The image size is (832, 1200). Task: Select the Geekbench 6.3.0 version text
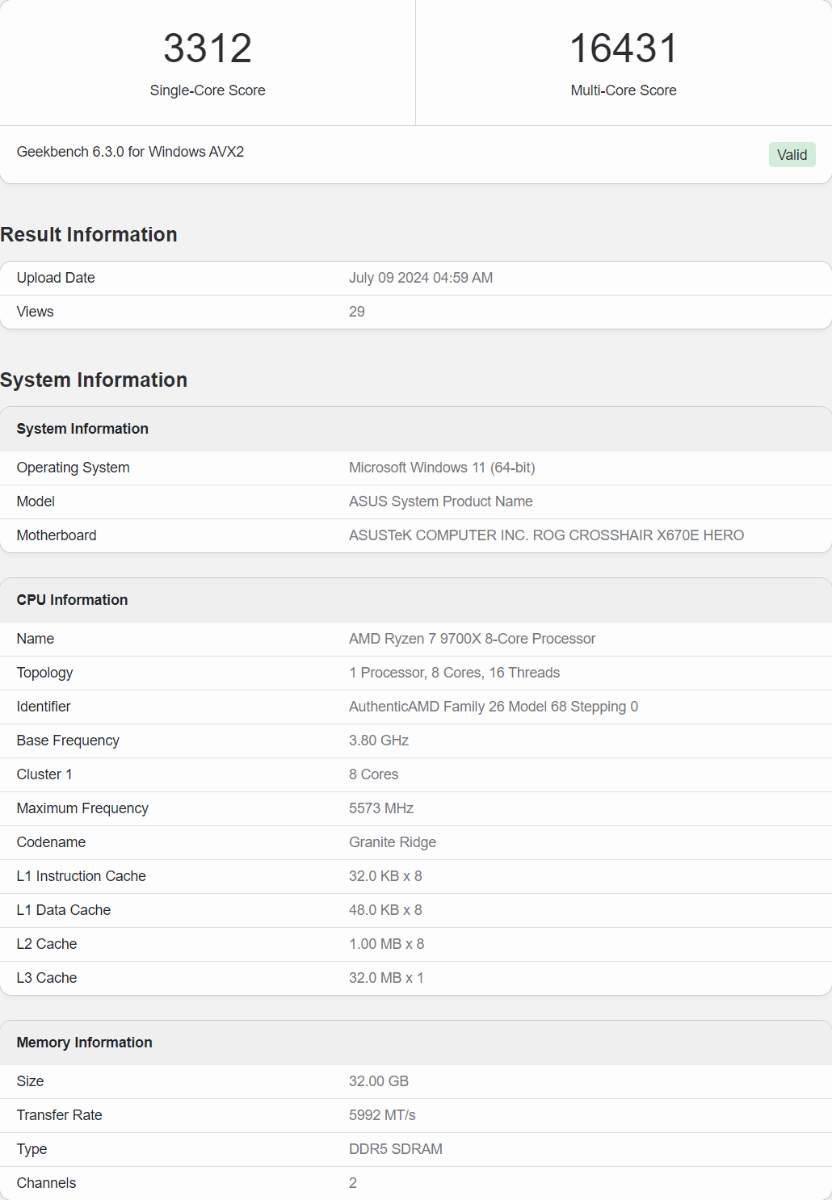pos(130,152)
